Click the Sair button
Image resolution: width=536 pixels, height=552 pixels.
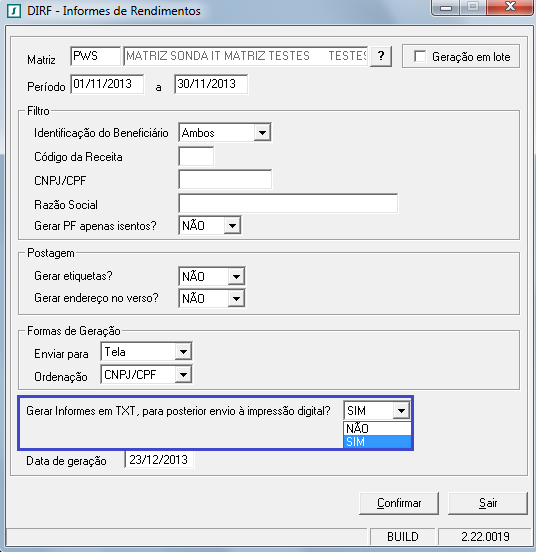click(488, 503)
